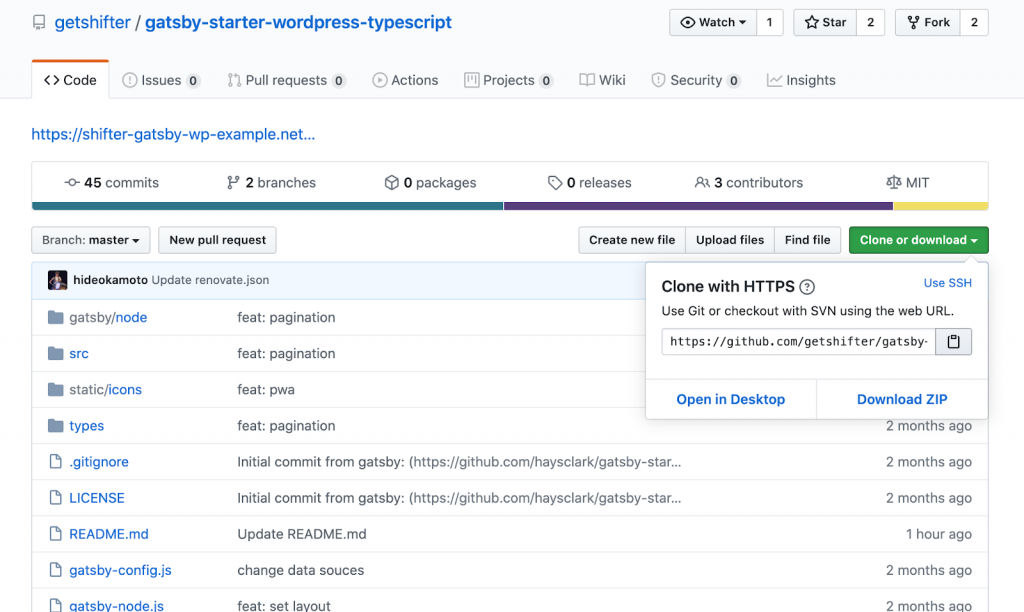The width and height of the screenshot is (1024, 612).
Task: View the 2 branches link
Action: click(x=271, y=183)
